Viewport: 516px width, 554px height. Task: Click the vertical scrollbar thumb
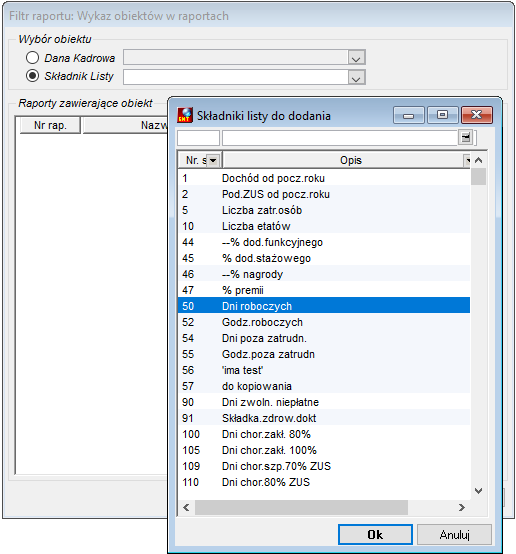pyautogui.click(x=479, y=176)
